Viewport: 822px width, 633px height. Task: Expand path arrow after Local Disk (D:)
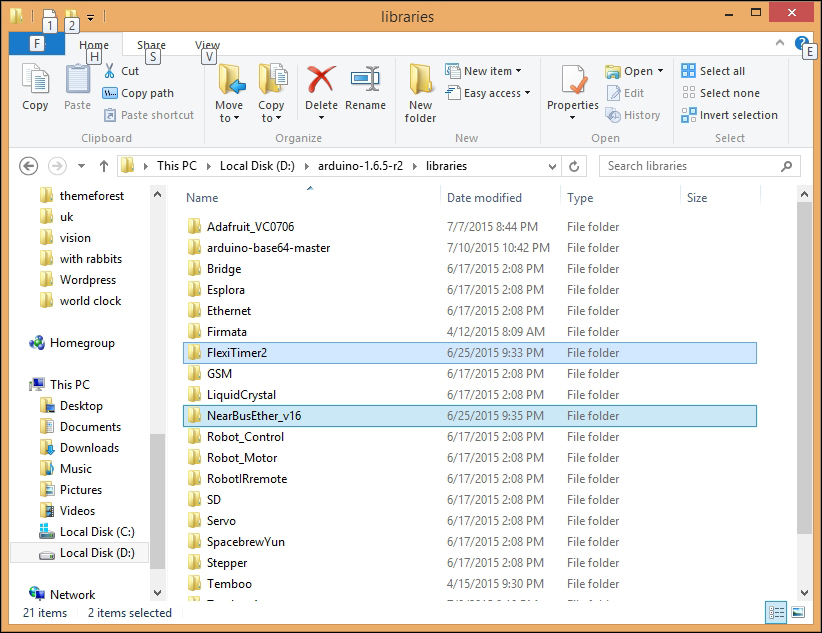tap(307, 166)
